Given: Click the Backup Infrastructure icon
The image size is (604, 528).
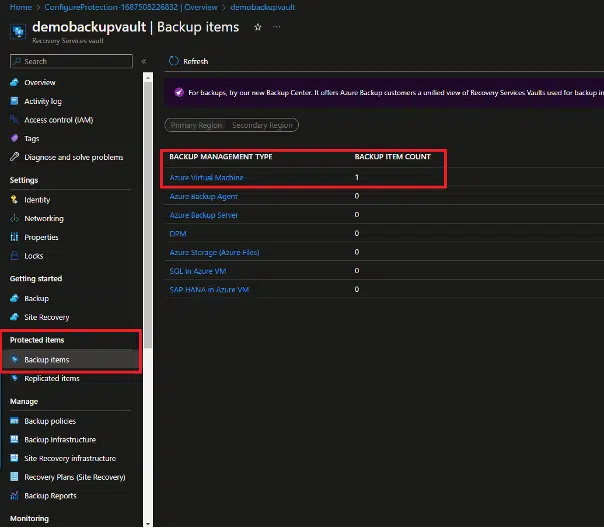Looking at the screenshot, I should point(14,439).
